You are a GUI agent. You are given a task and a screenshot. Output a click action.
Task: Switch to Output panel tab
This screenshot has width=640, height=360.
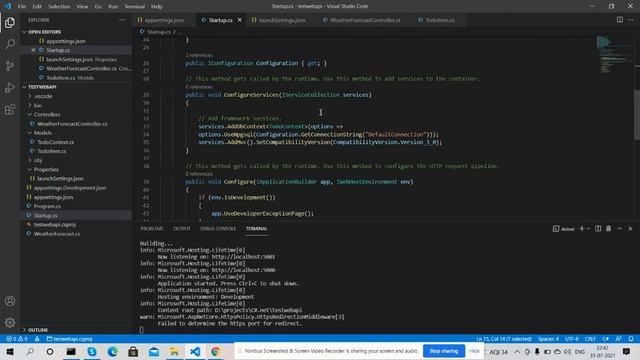tap(182, 229)
